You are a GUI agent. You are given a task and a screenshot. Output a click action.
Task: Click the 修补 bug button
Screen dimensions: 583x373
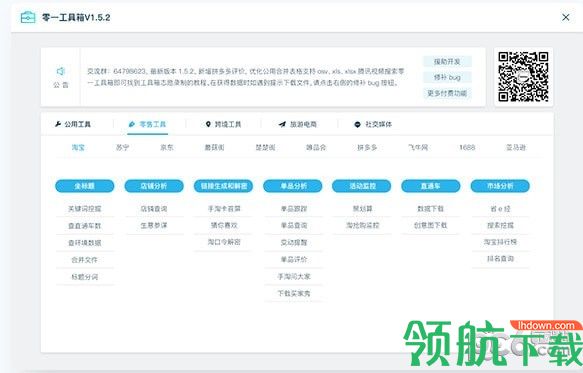pos(447,77)
